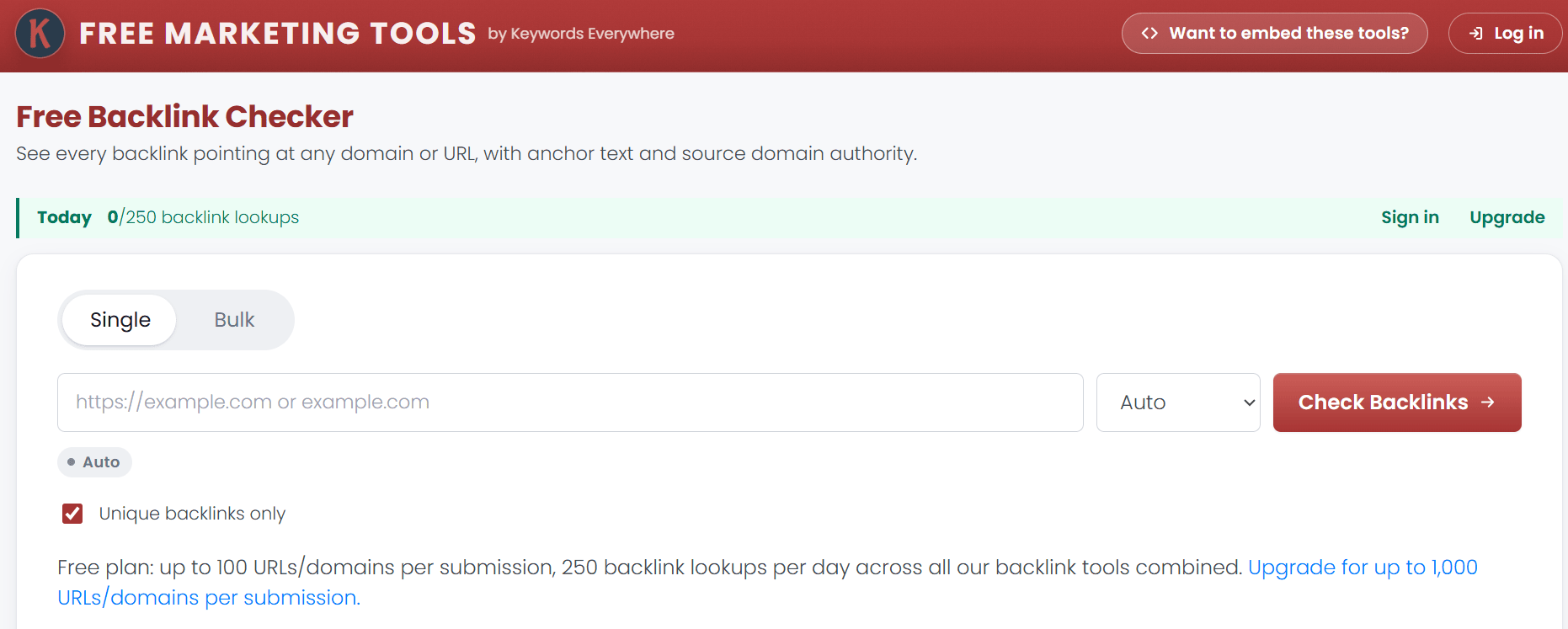Image resolution: width=1568 pixels, height=629 pixels.
Task: Click the Keywords Everywhere K logo
Action: click(40, 34)
